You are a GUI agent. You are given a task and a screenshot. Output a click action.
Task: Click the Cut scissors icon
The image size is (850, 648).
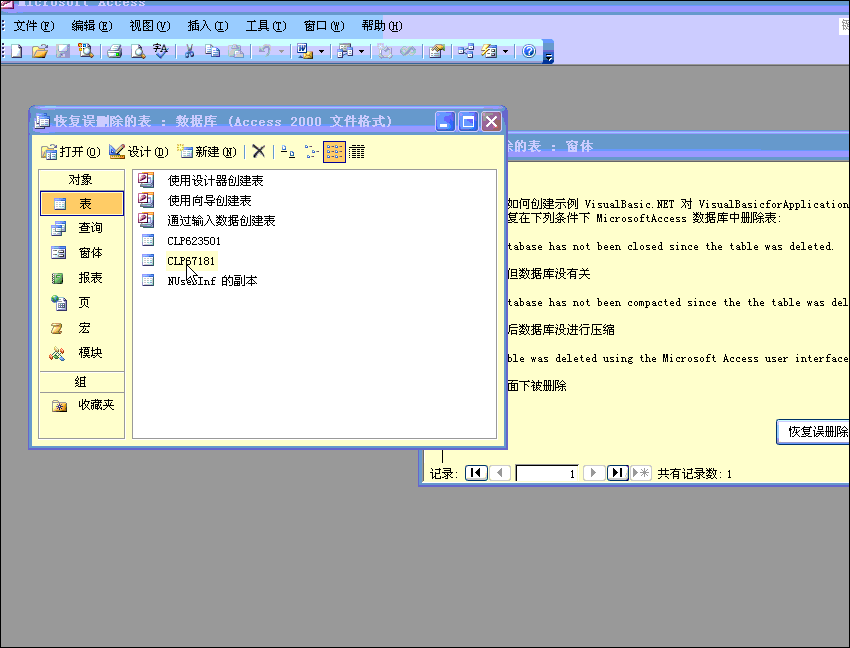pos(189,52)
